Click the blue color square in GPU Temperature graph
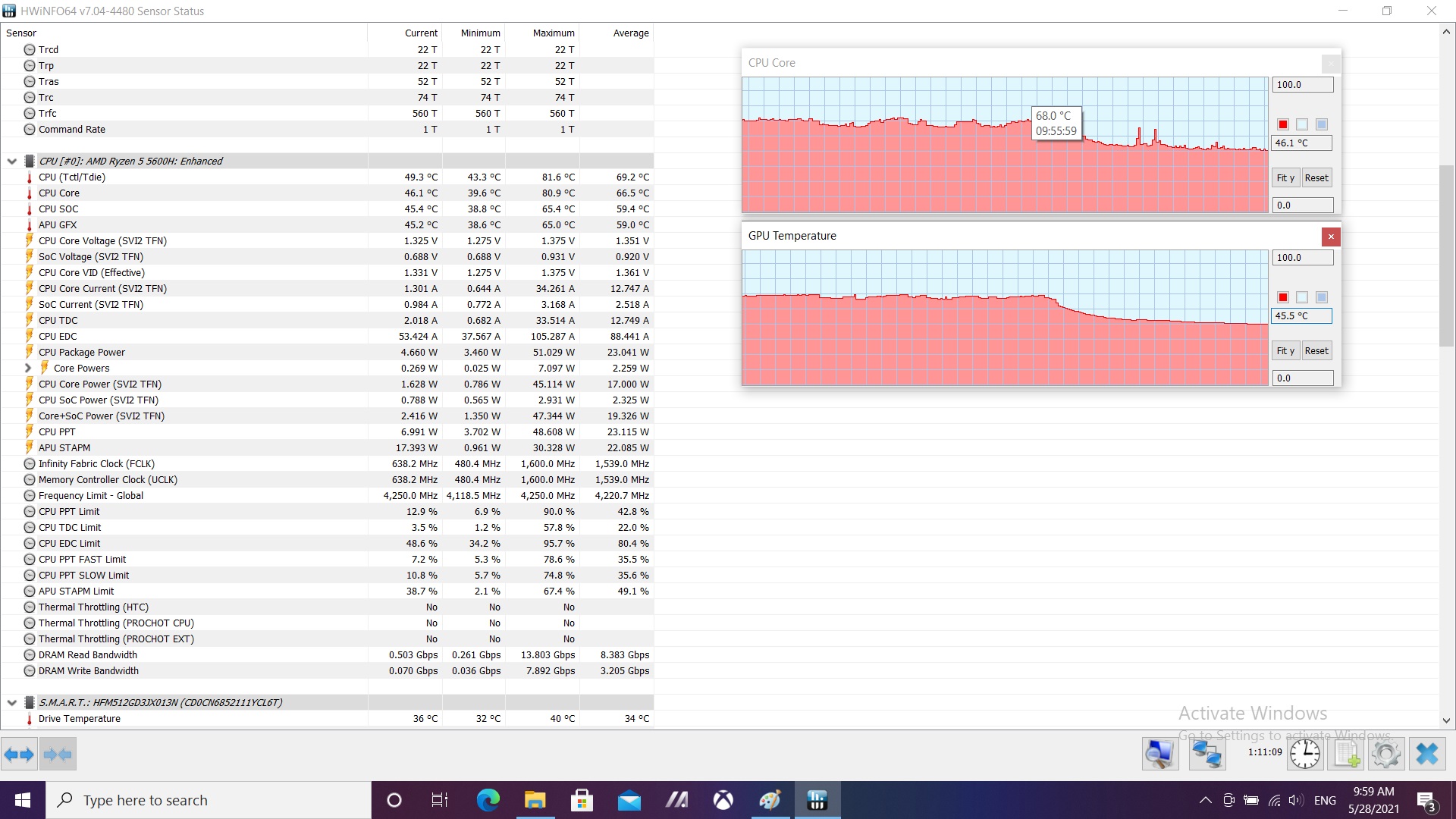1456x819 pixels. click(x=1322, y=297)
